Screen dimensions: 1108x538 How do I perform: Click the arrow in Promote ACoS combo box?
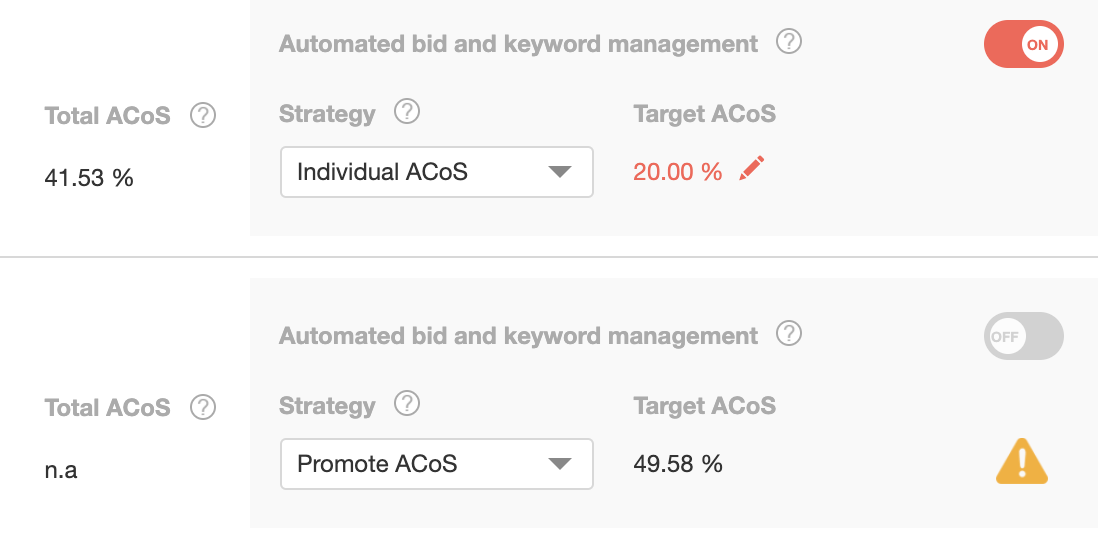(x=560, y=464)
